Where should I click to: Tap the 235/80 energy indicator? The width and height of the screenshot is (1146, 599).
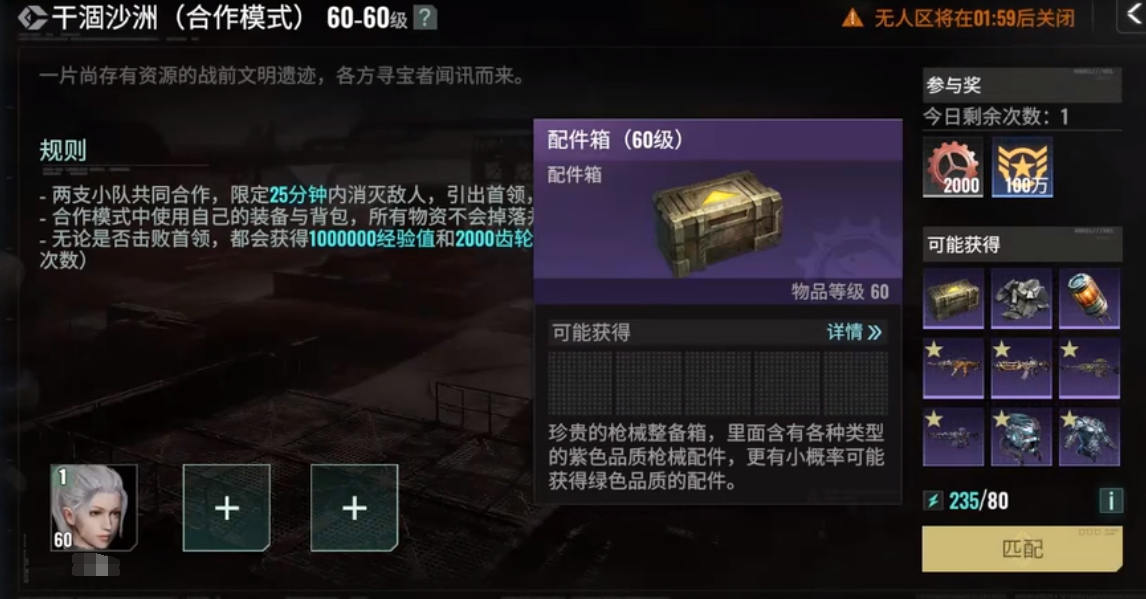[967, 500]
